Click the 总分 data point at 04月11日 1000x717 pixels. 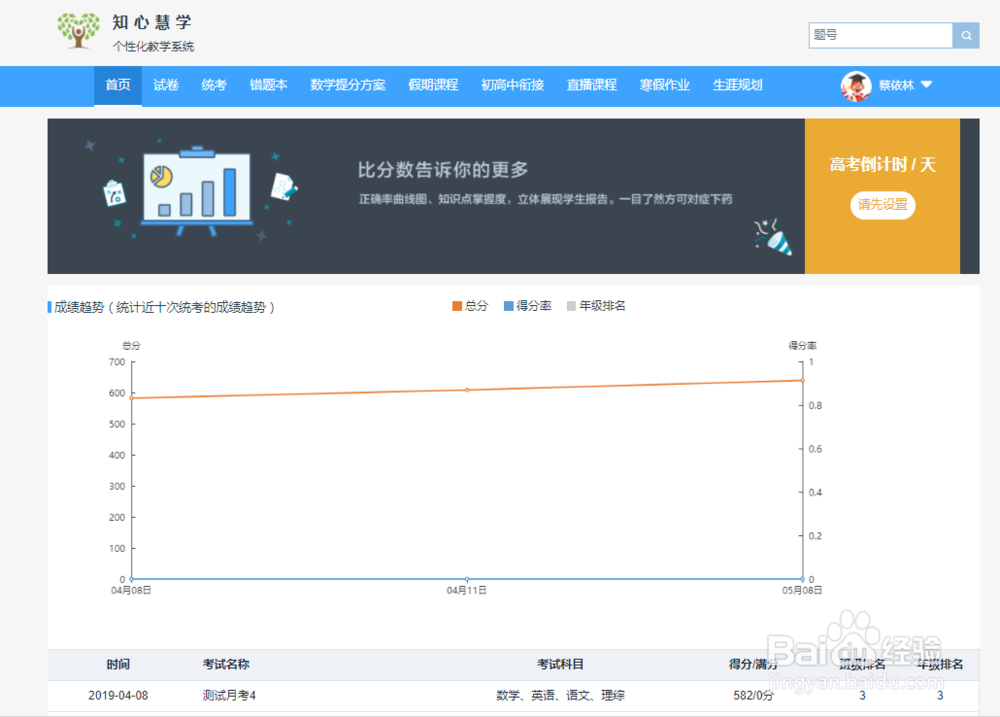(467, 390)
